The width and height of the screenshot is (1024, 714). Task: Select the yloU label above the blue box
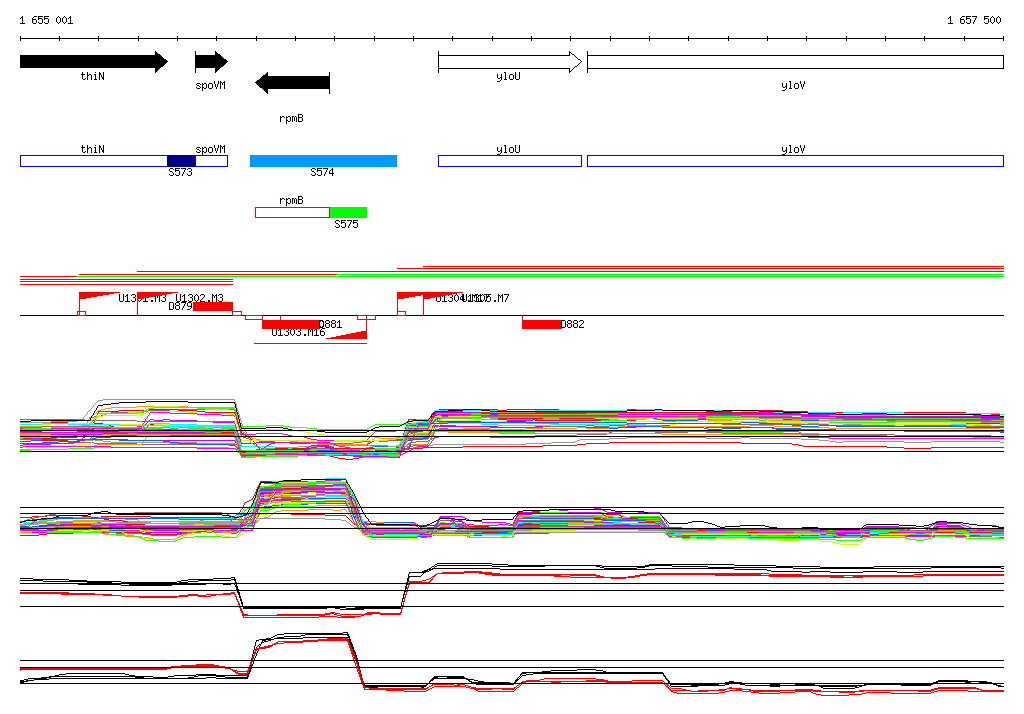(x=508, y=150)
